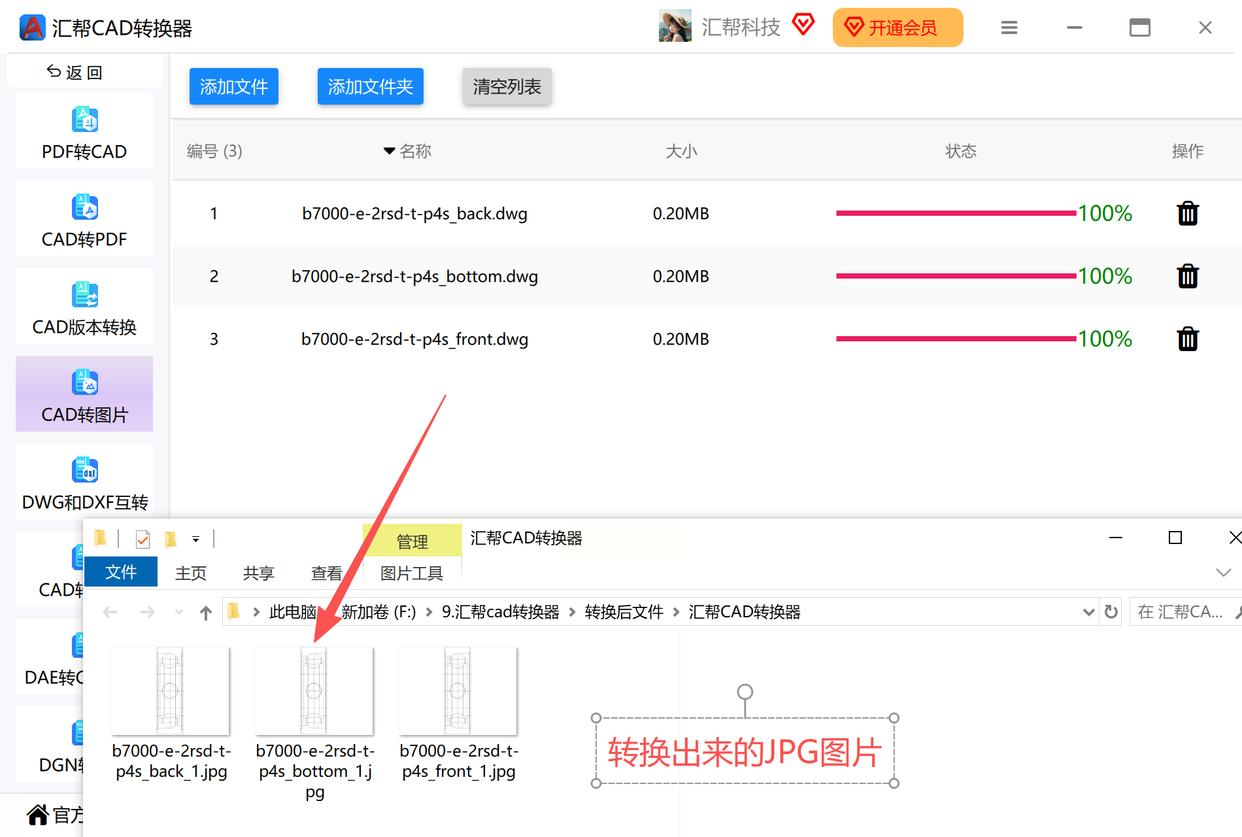Click the 清空列表 button
Image resolution: width=1242 pixels, height=837 pixels.
click(x=507, y=87)
